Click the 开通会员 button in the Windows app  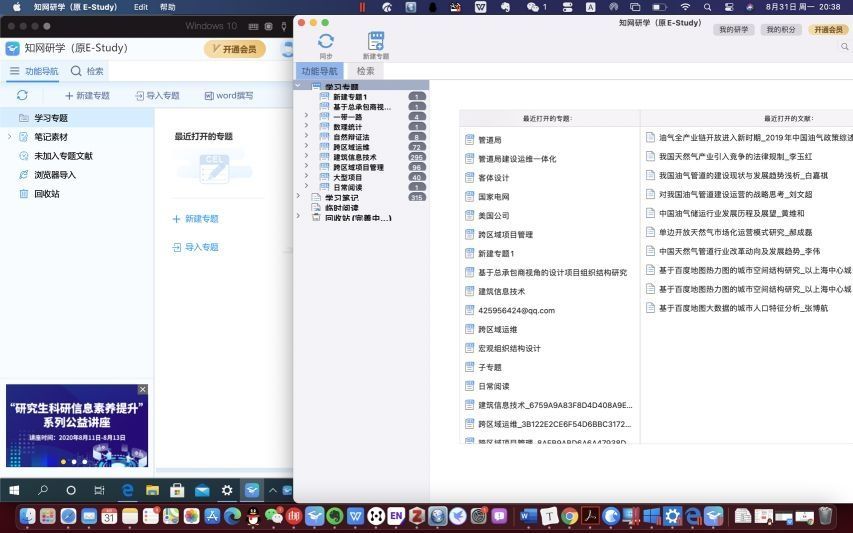(x=234, y=49)
